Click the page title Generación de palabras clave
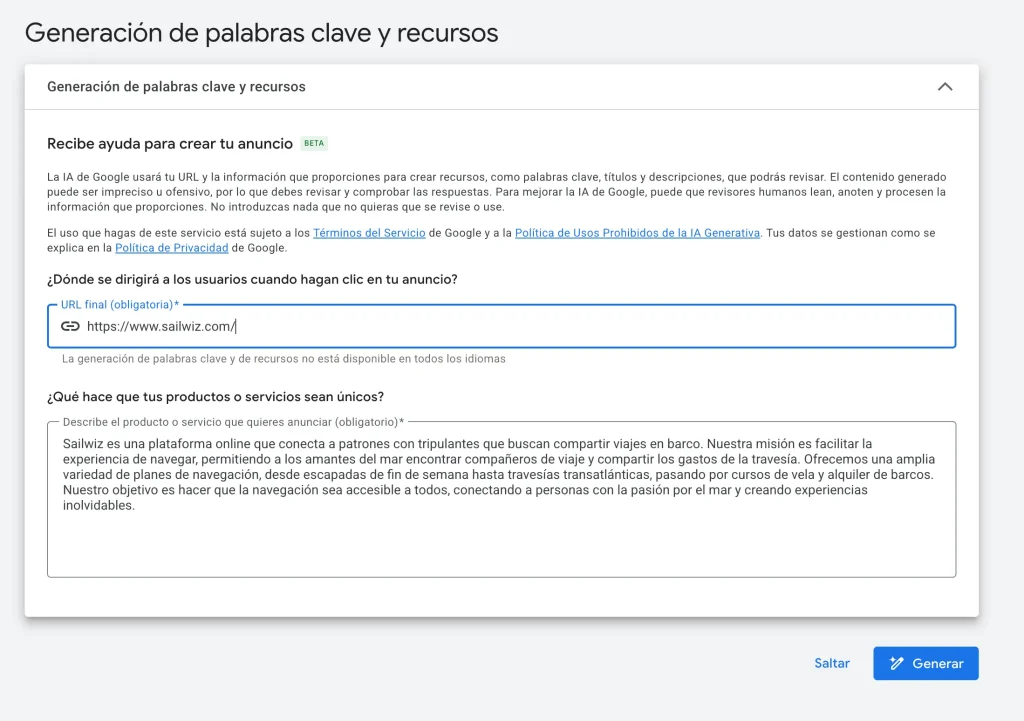 [x=262, y=32]
